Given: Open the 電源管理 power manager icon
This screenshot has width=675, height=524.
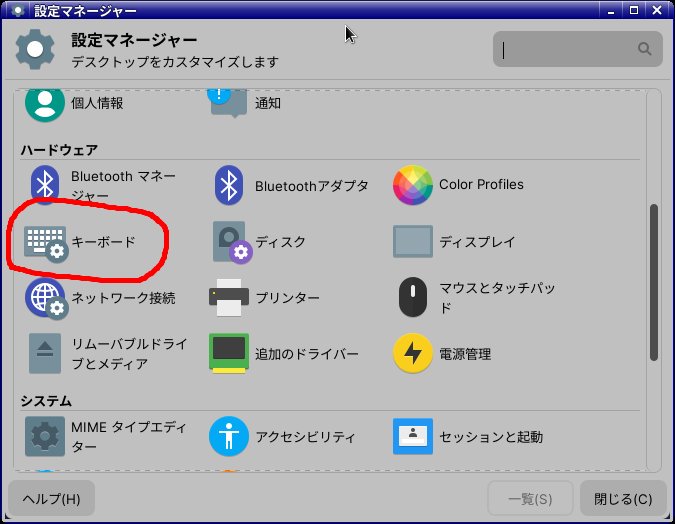Looking at the screenshot, I should [412, 353].
